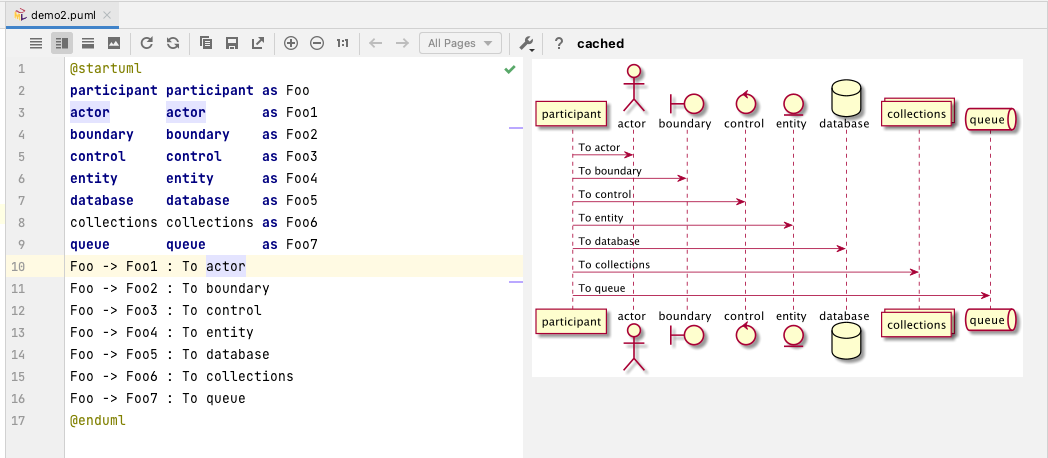Click the top database cylinder
Screen dimensions: 1048x458
click(845, 97)
